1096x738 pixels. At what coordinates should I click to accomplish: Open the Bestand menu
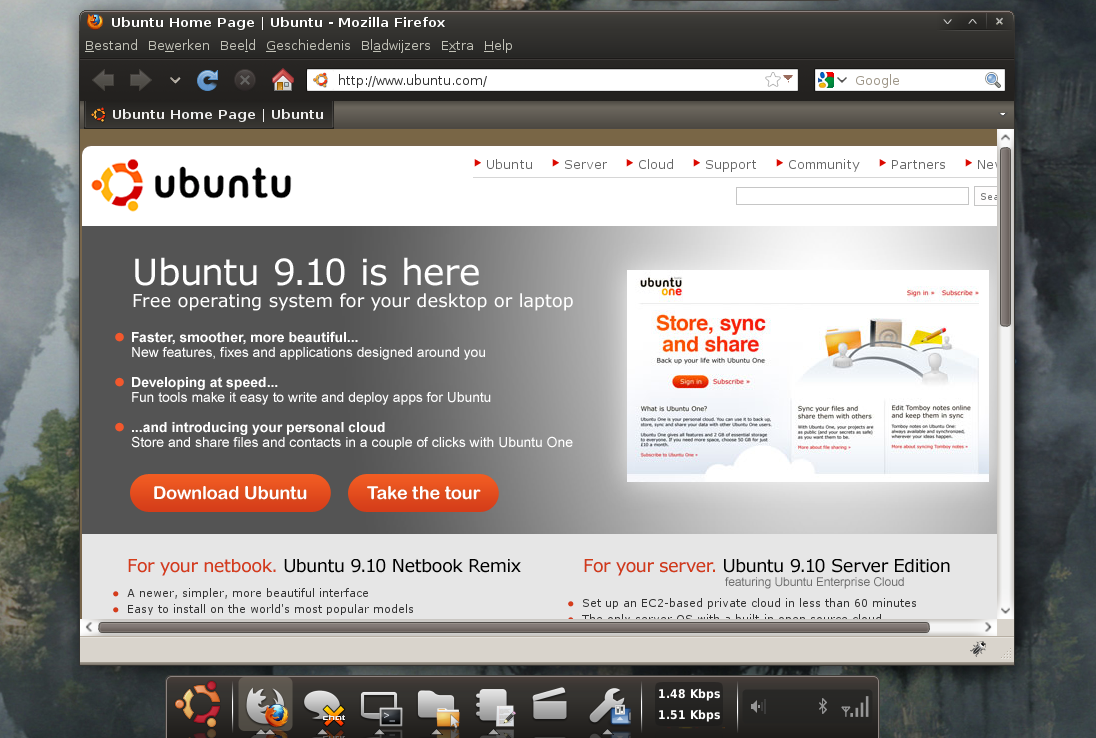pos(111,45)
